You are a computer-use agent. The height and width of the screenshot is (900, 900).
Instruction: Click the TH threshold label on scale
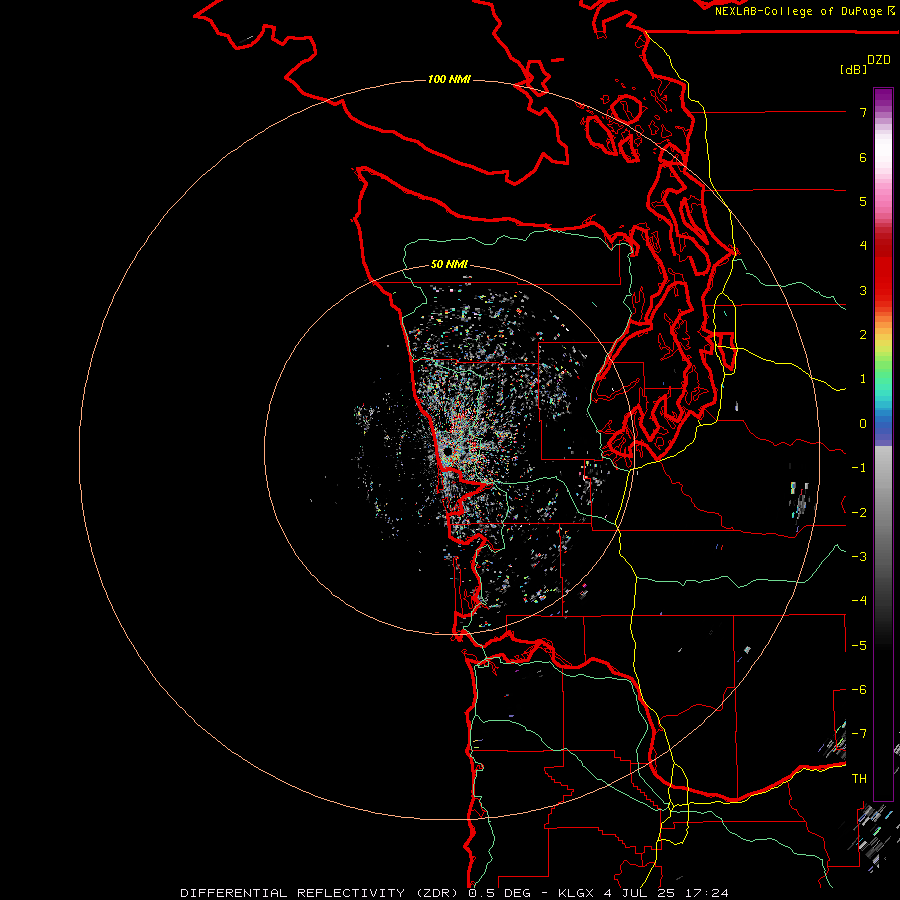click(x=859, y=779)
